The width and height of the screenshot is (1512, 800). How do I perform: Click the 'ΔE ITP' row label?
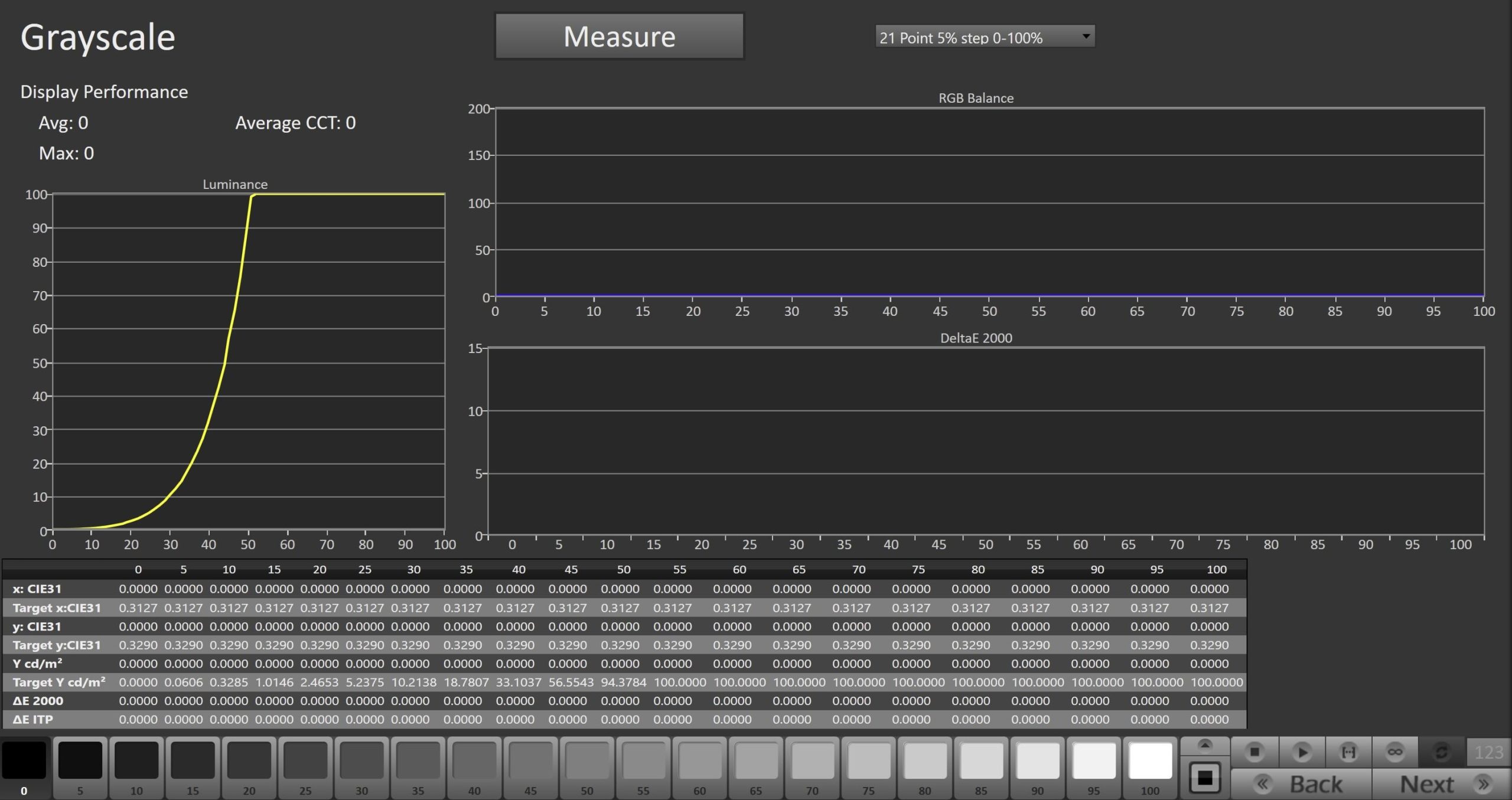point(33,719)
